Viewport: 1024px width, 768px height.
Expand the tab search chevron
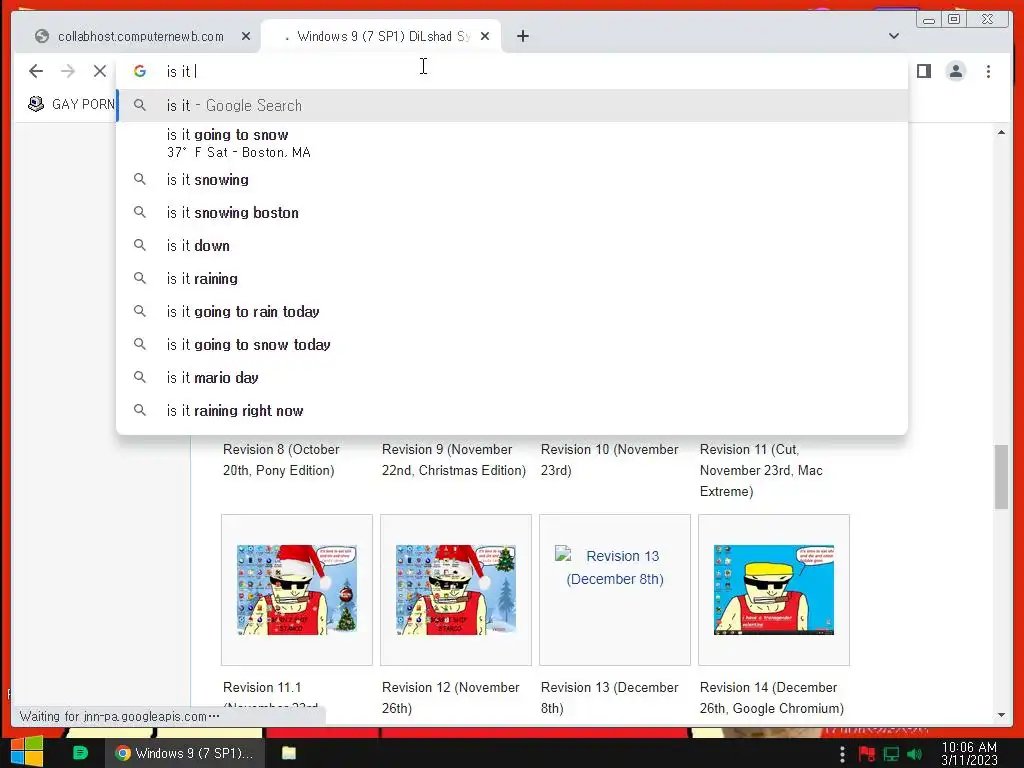[893, 36]
